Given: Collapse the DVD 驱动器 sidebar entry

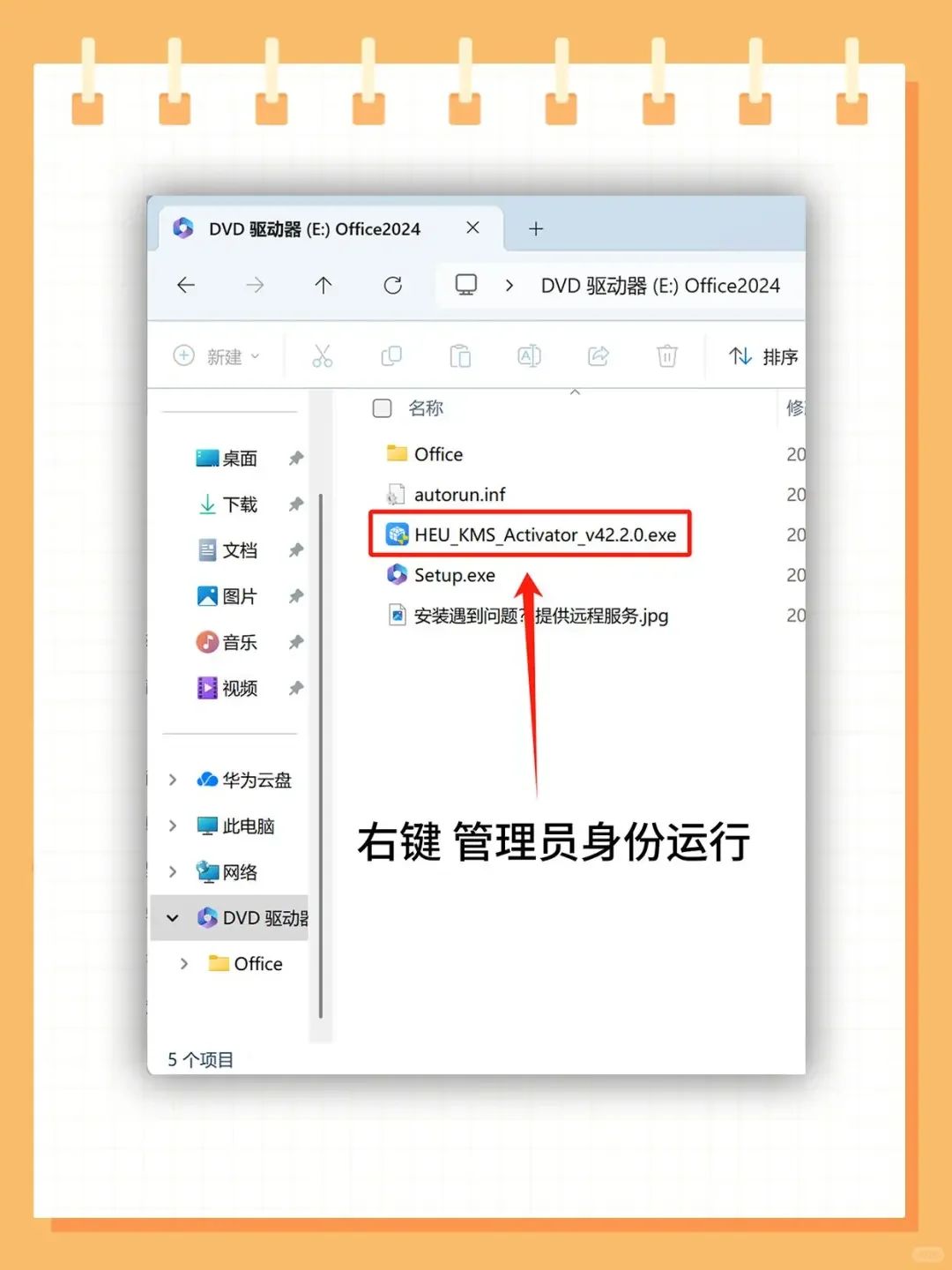Looking at the screenshot, I should (173, 918).
